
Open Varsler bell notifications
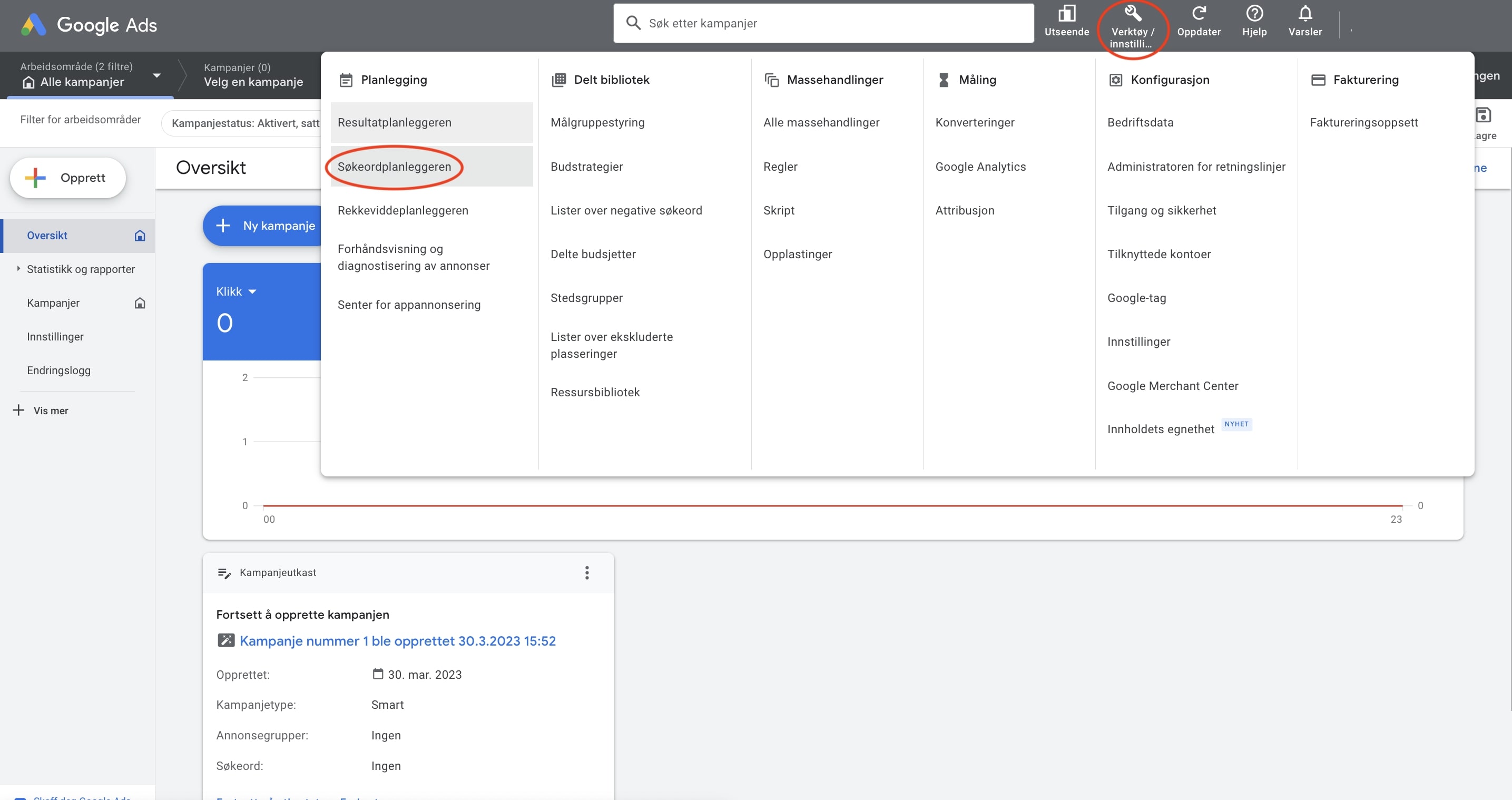[x=1304, y=14]
